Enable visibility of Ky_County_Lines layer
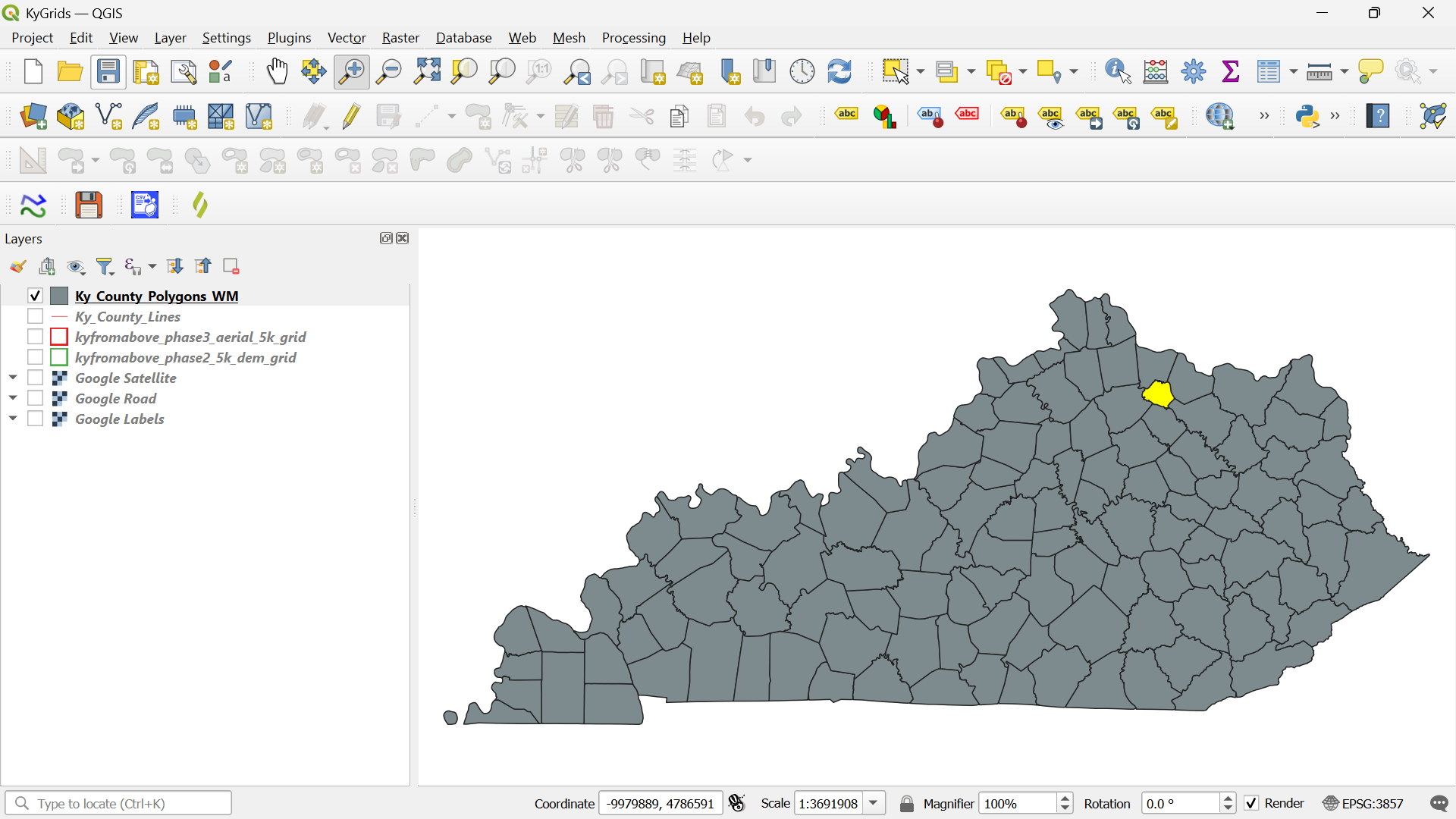 click(35, 316)
